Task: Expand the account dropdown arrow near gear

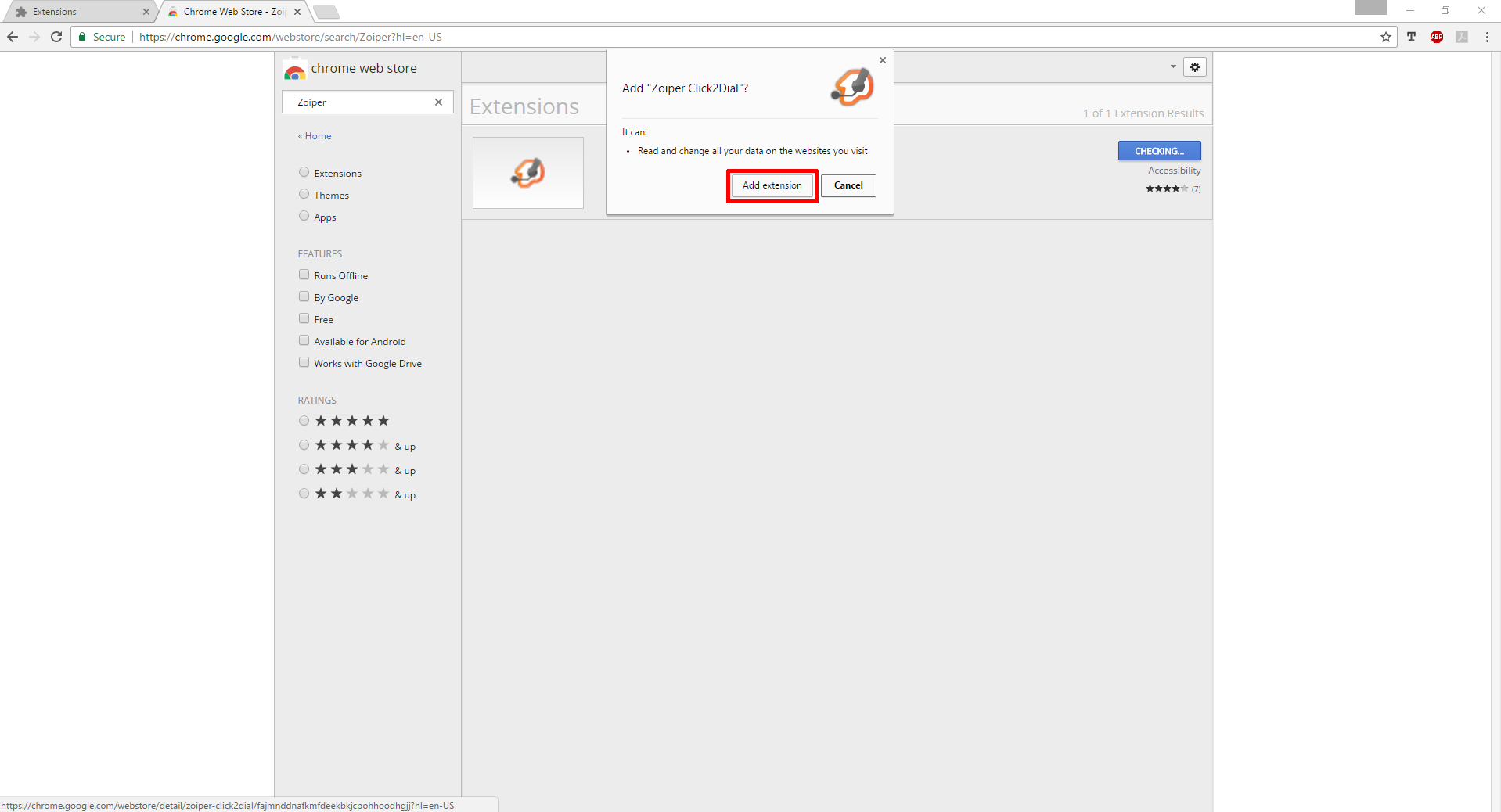Action: point(1173,67)
